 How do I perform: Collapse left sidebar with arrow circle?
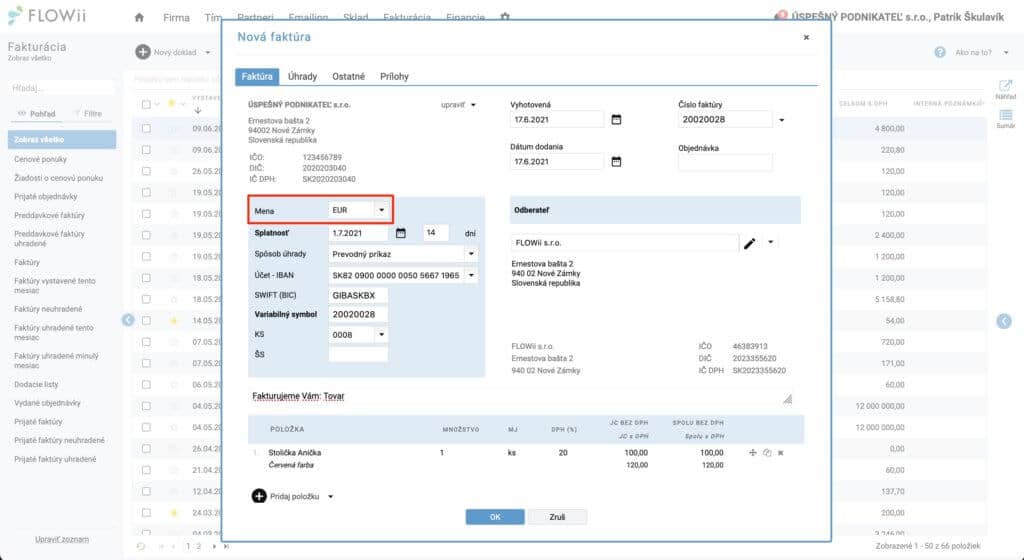coord(128,320)
